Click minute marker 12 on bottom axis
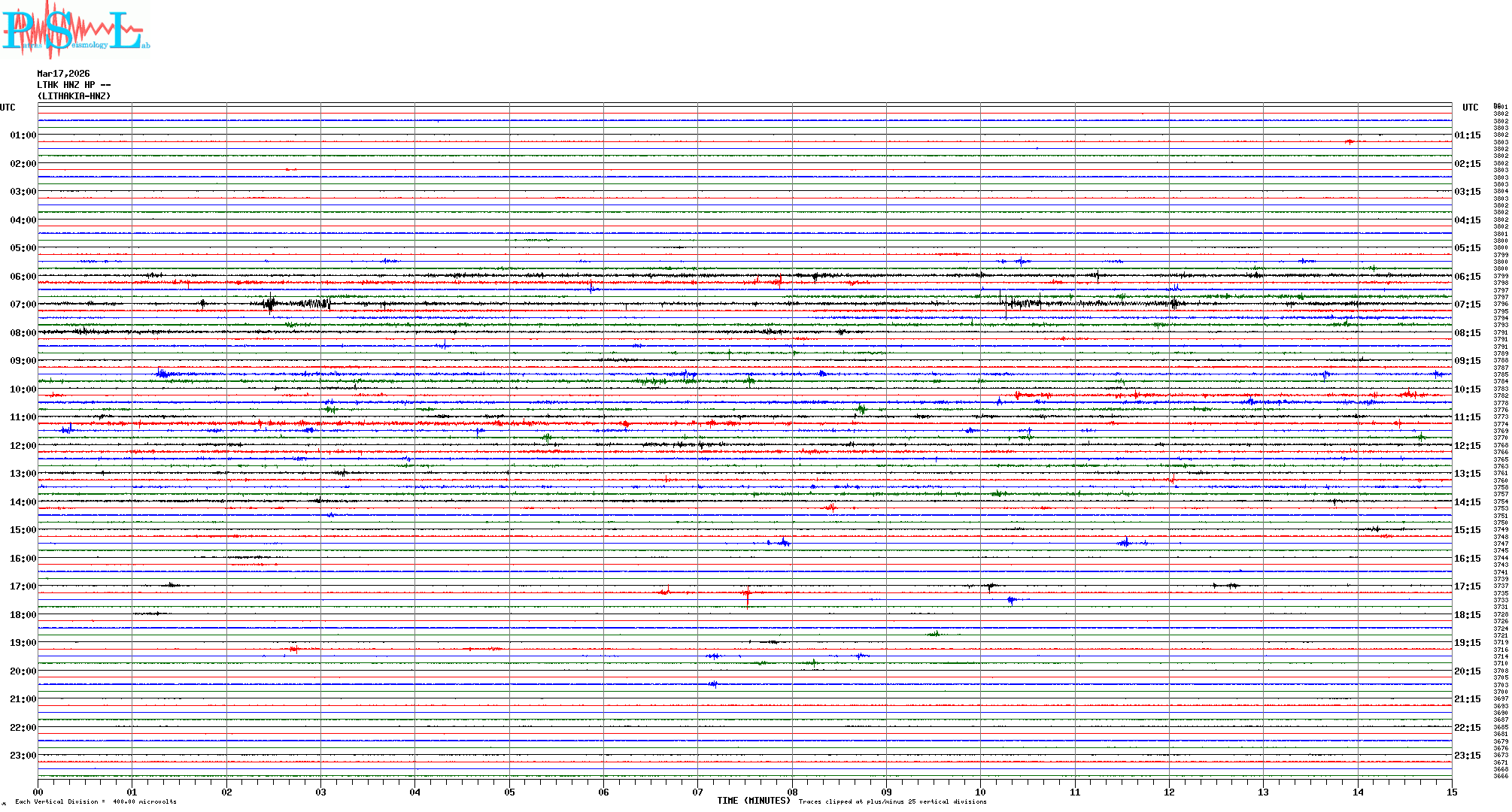The width and height of the screenshot is (1512, 812). [1169, 792]
